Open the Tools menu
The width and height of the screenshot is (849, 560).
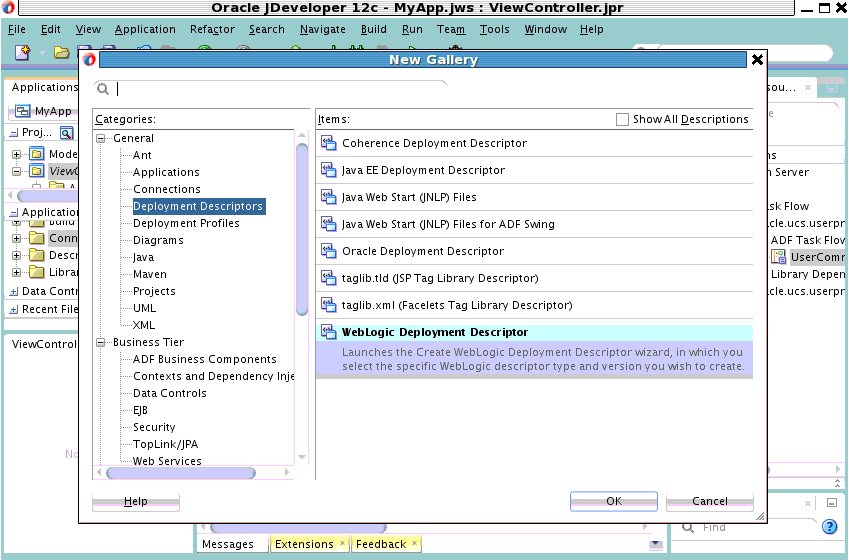click(494, 29)
